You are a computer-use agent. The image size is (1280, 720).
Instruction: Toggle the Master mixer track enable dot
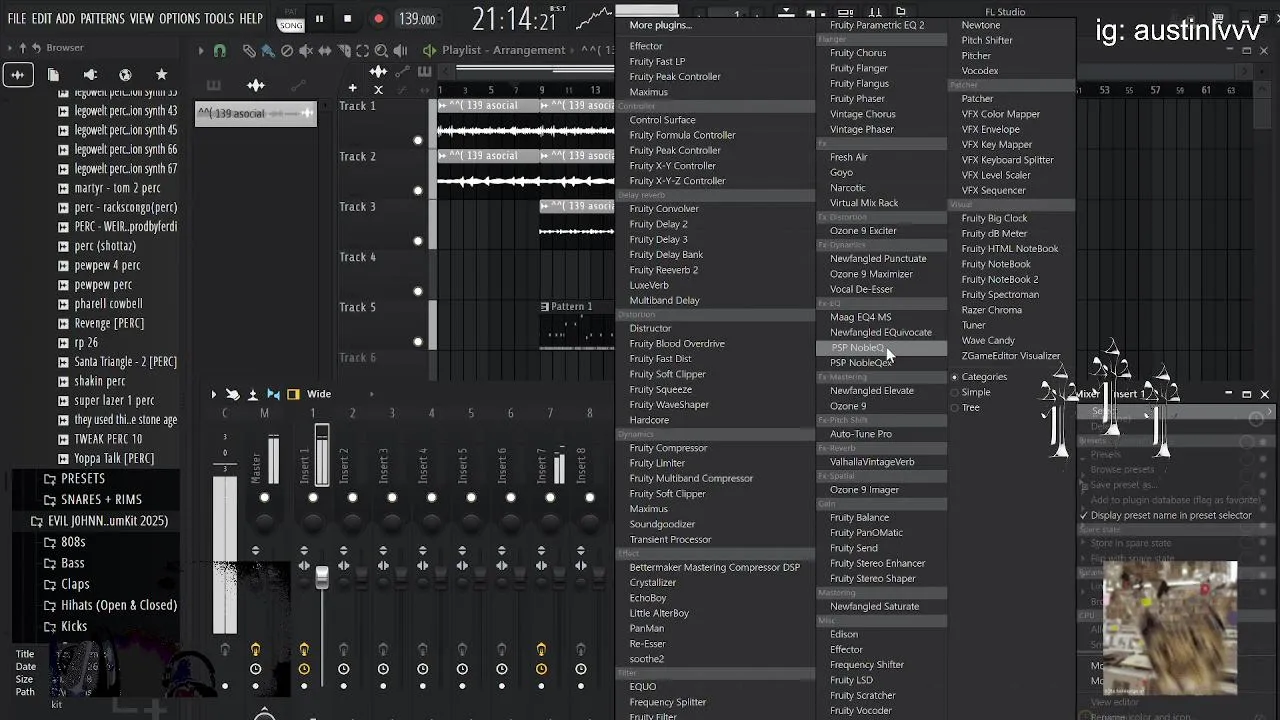(264, 498)
